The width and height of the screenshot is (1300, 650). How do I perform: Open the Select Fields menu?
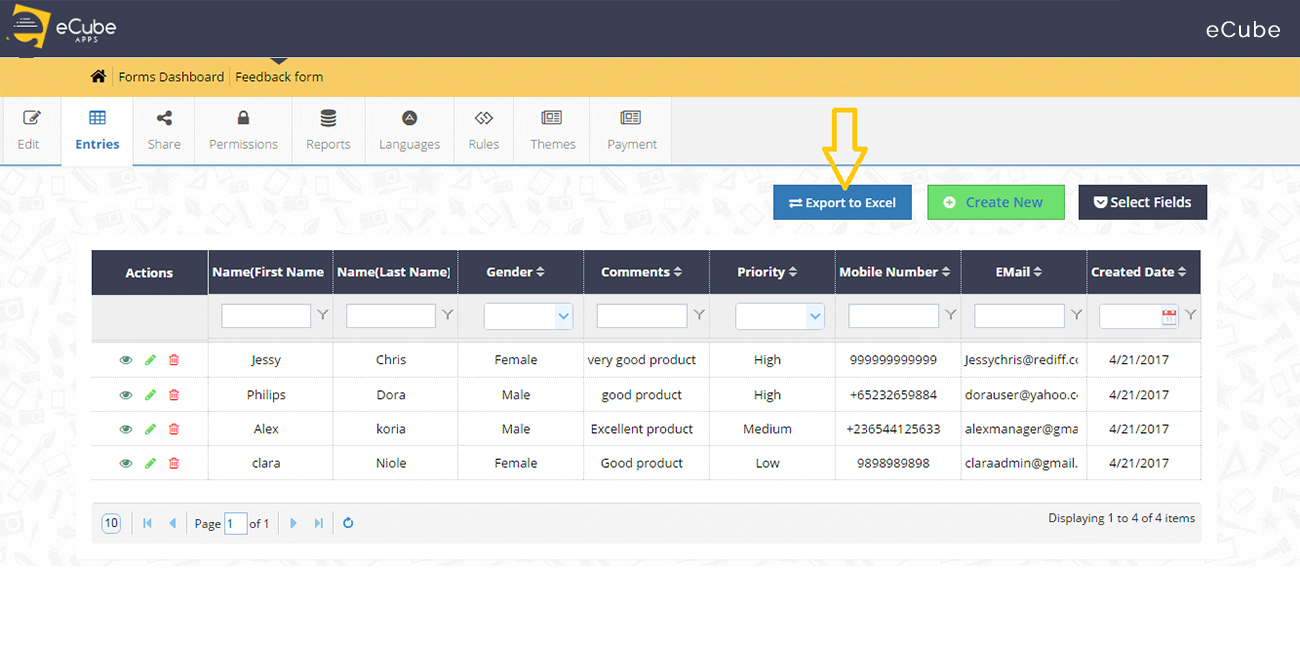(1142, 202)
